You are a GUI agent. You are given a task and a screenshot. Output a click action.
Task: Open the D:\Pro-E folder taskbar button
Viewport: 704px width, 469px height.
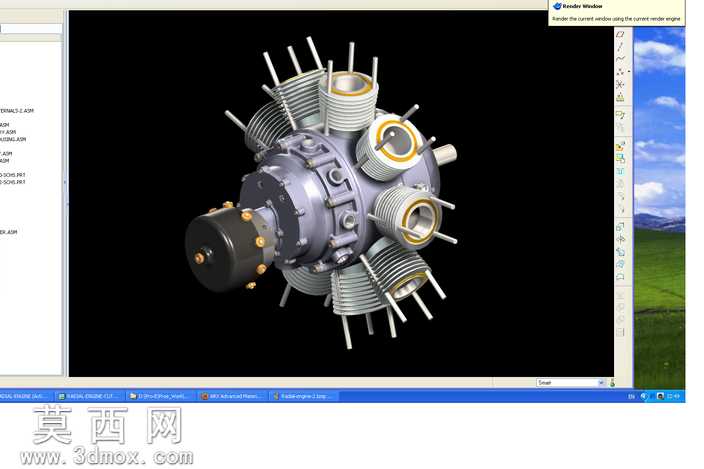[161, 396]
